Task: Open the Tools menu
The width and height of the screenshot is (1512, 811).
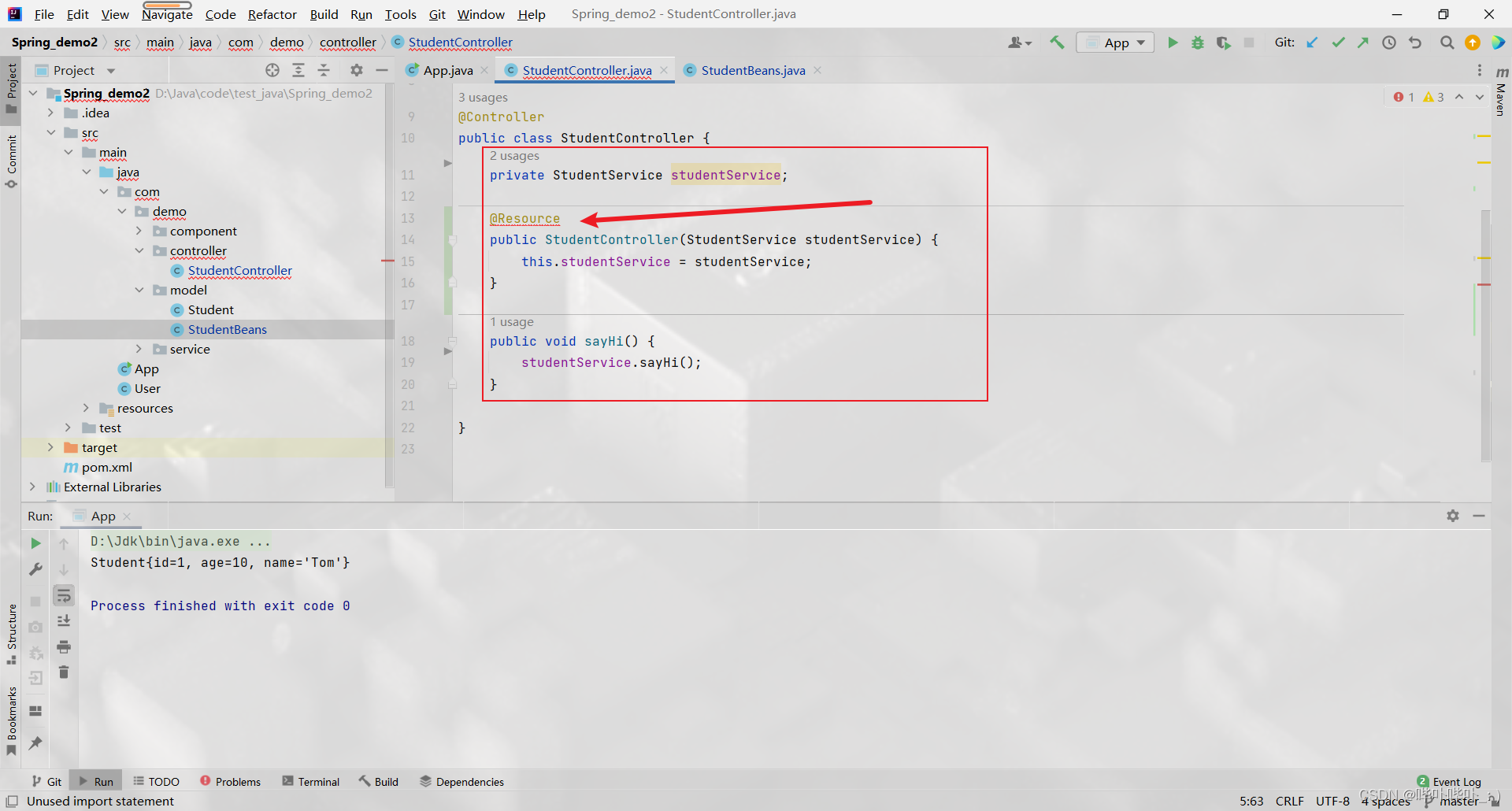Action: (400, 14)
